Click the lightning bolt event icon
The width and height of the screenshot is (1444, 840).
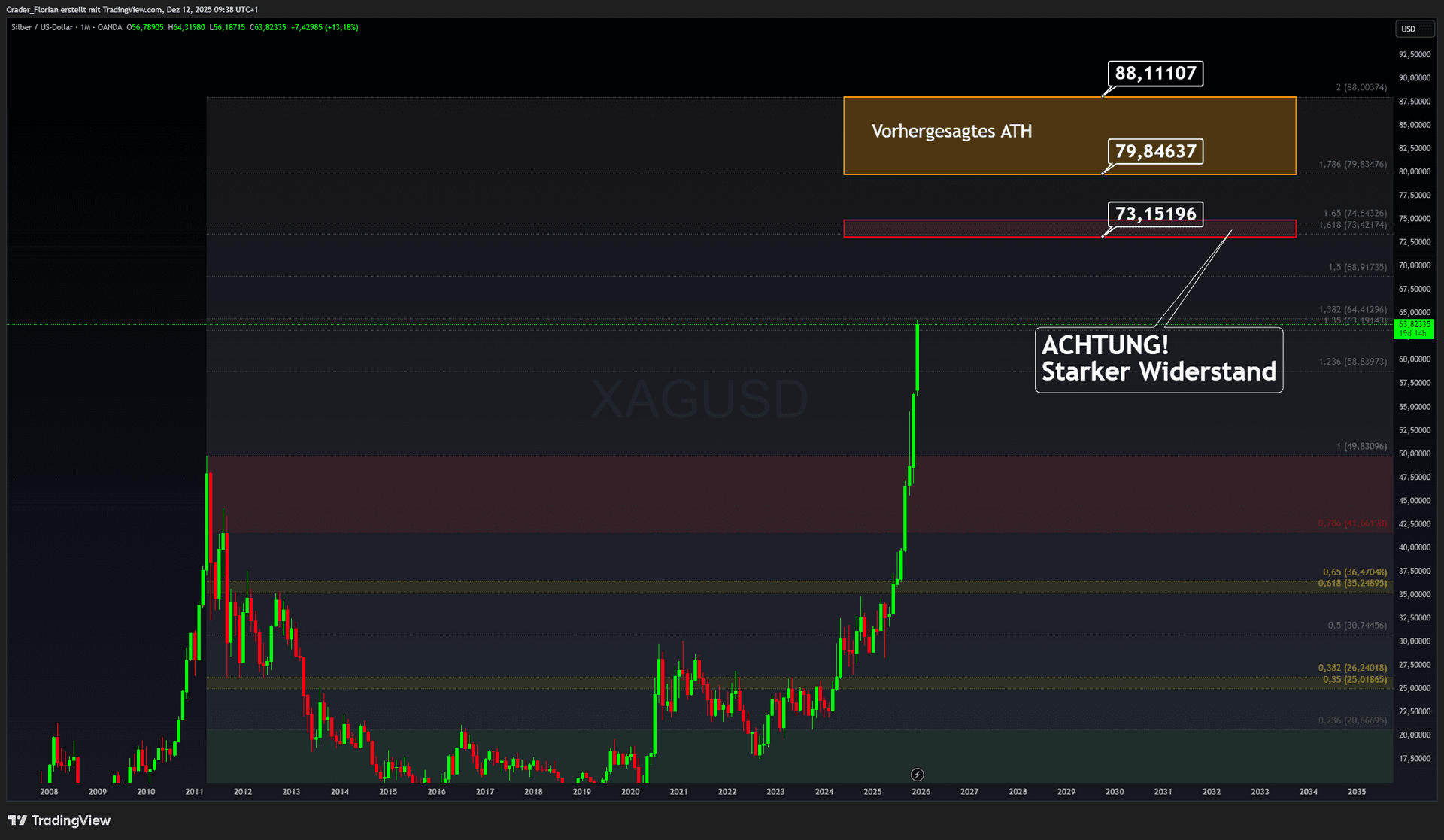coord(917,775)
